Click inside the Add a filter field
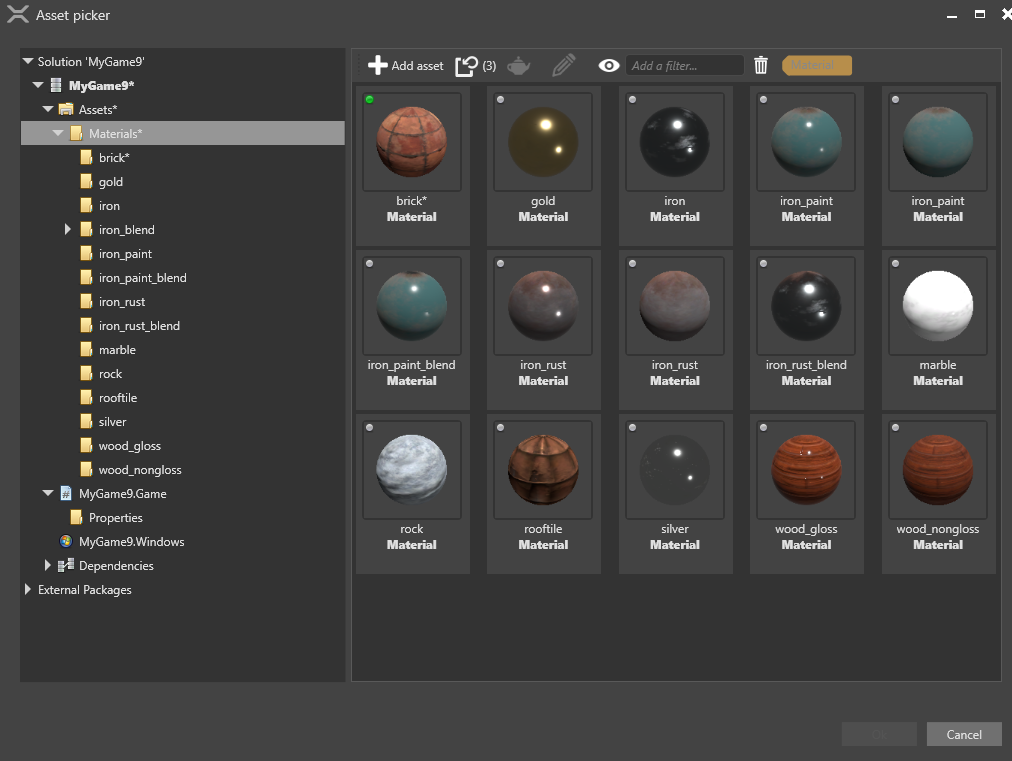The image size is (1012, 761). 685,65
